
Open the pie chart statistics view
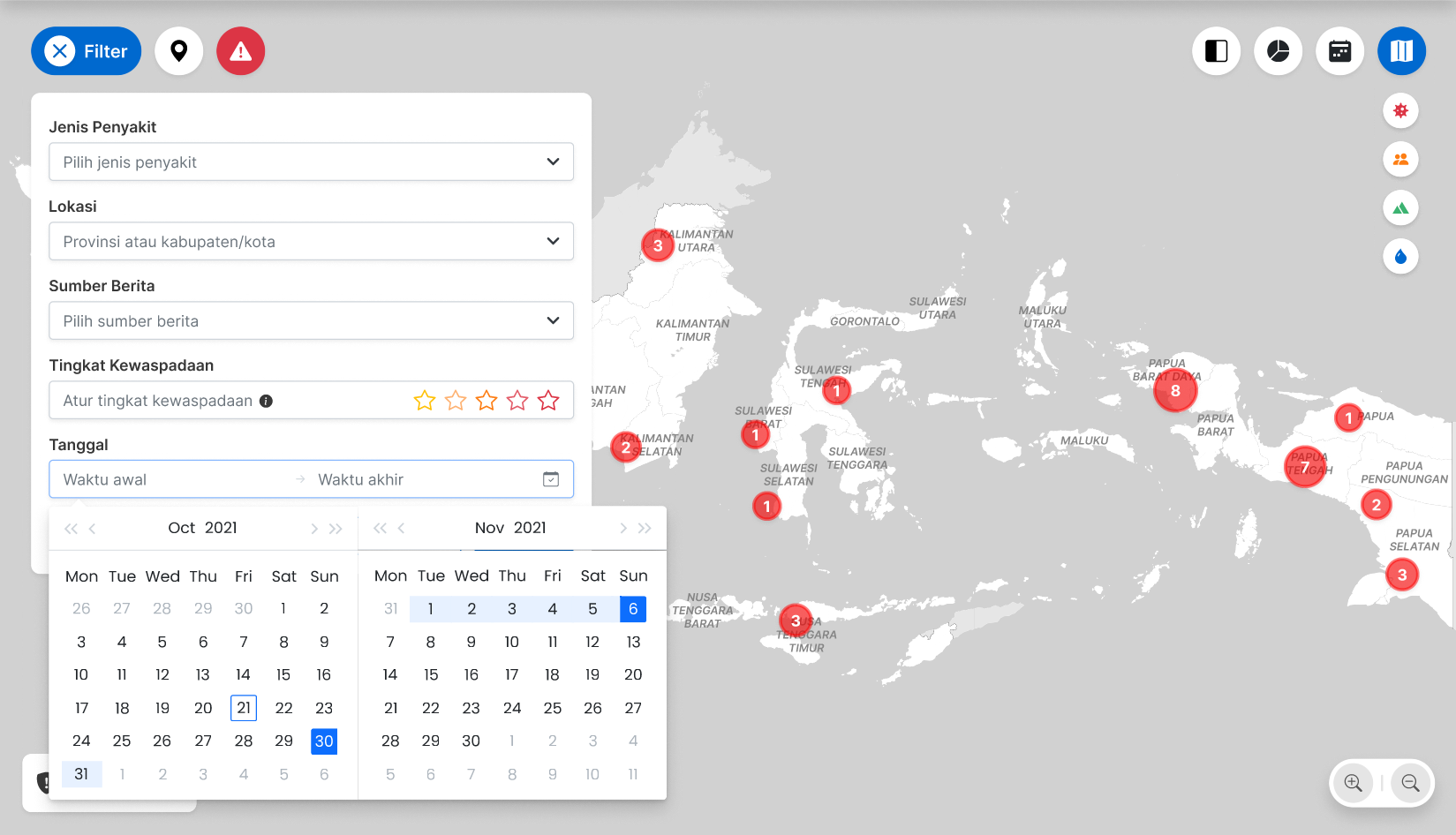pos(1278,51)
